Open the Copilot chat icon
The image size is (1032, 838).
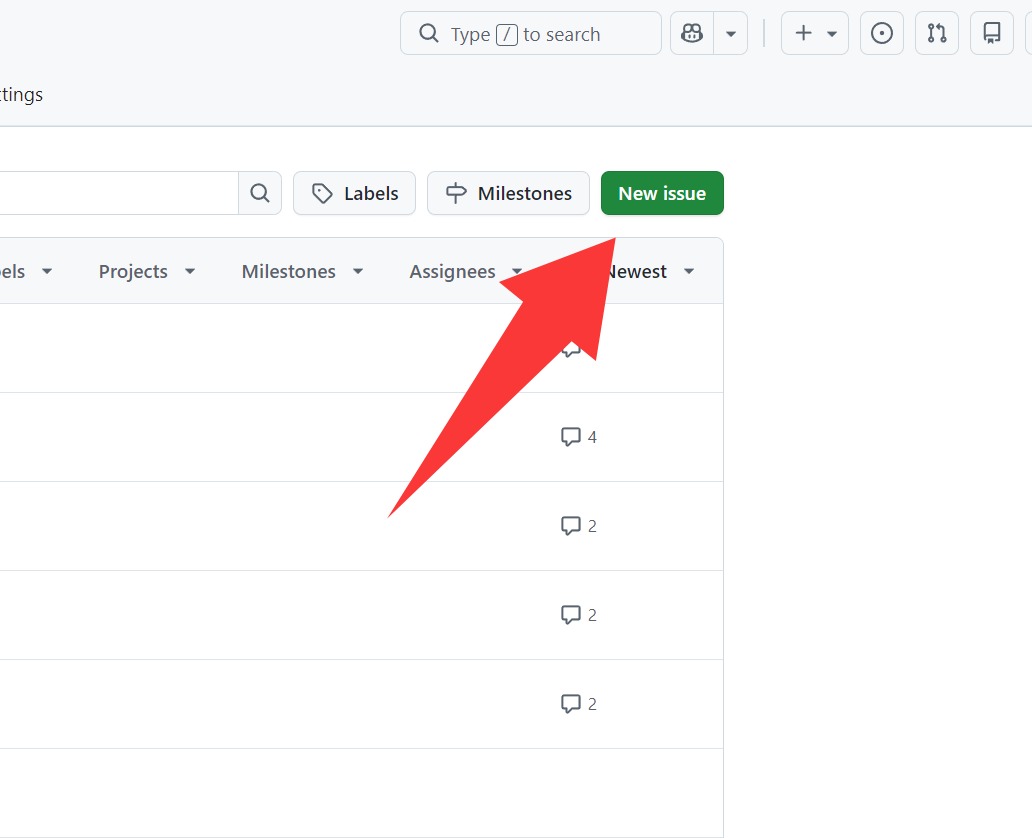691,34
